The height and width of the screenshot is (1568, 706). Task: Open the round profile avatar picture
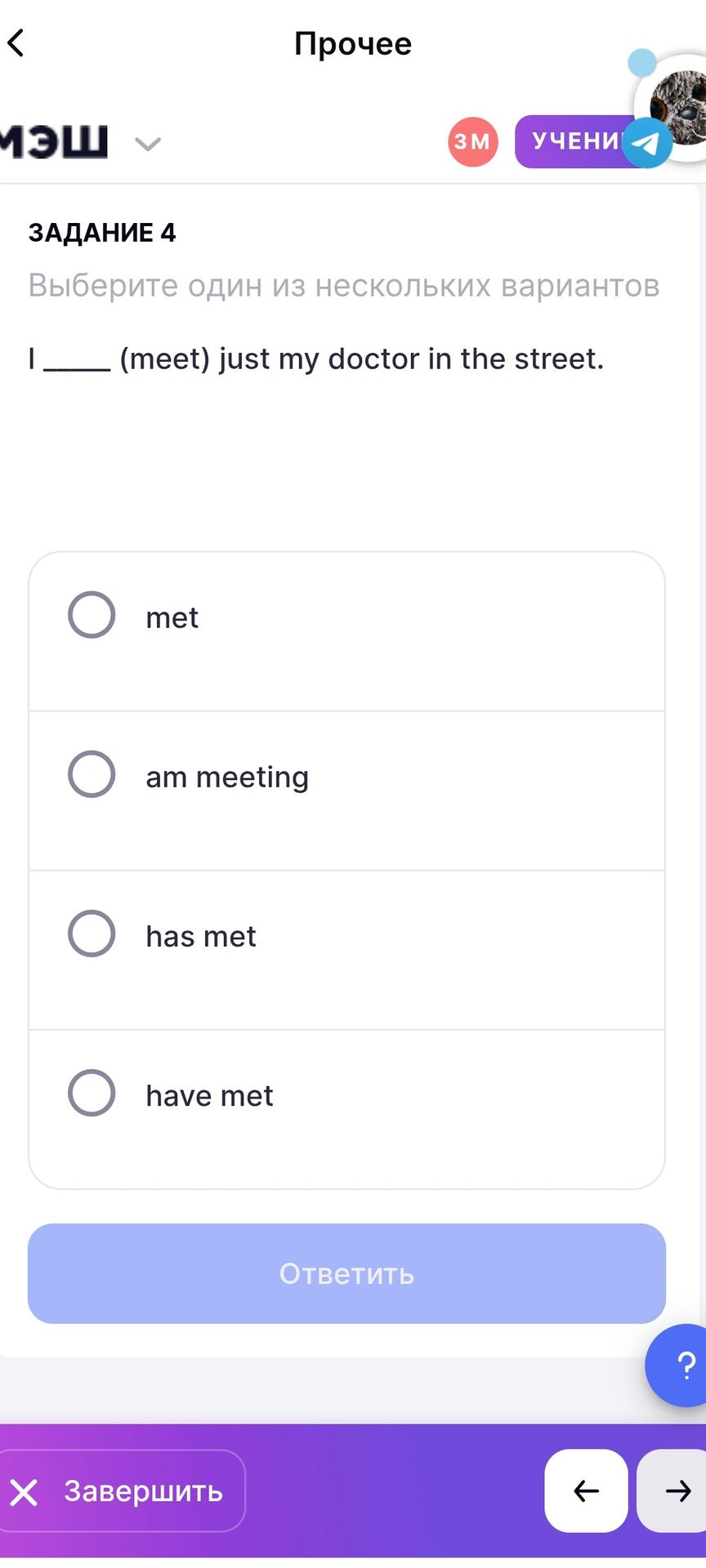(678, 107)
